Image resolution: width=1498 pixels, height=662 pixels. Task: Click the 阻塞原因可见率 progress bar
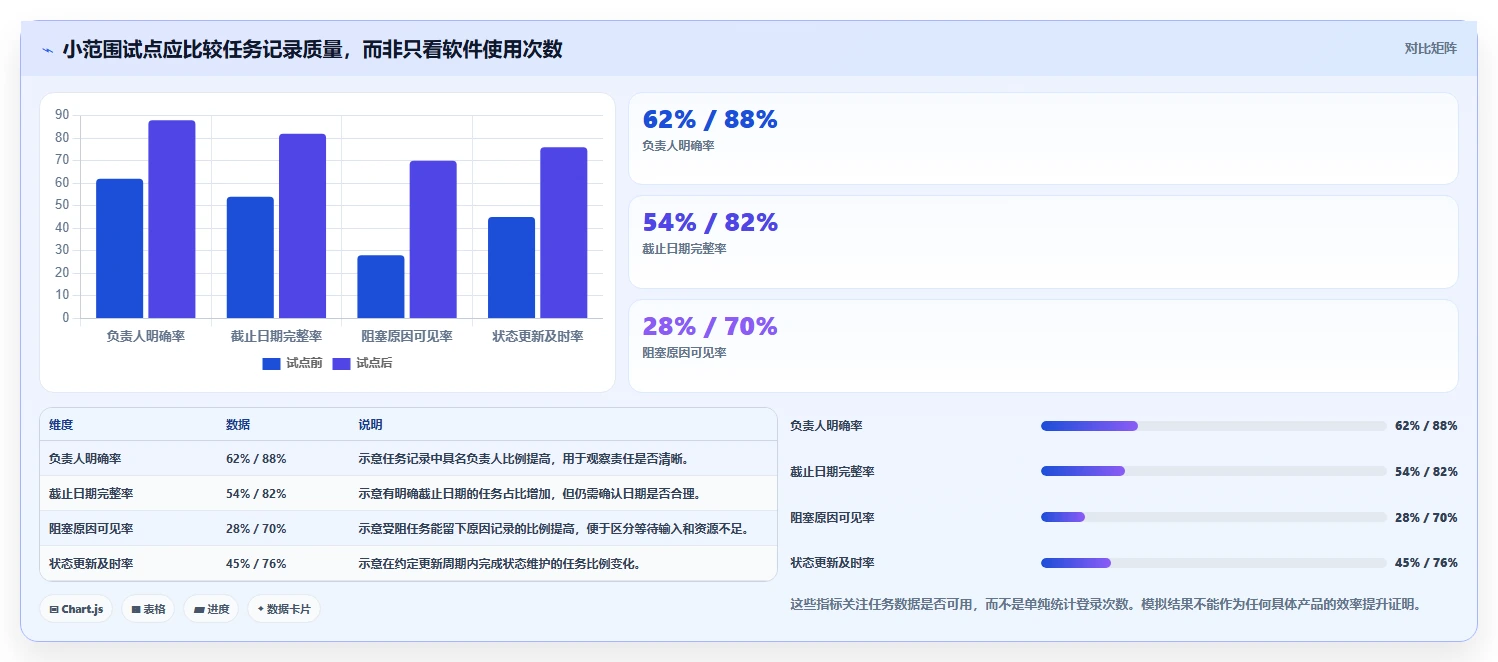[1214, 517]
